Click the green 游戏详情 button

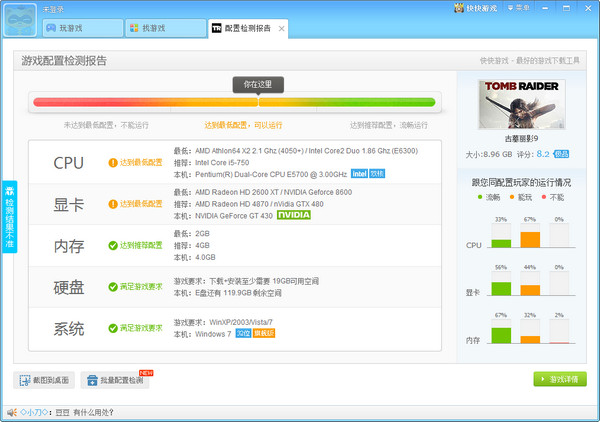click(x=560, y=379)
